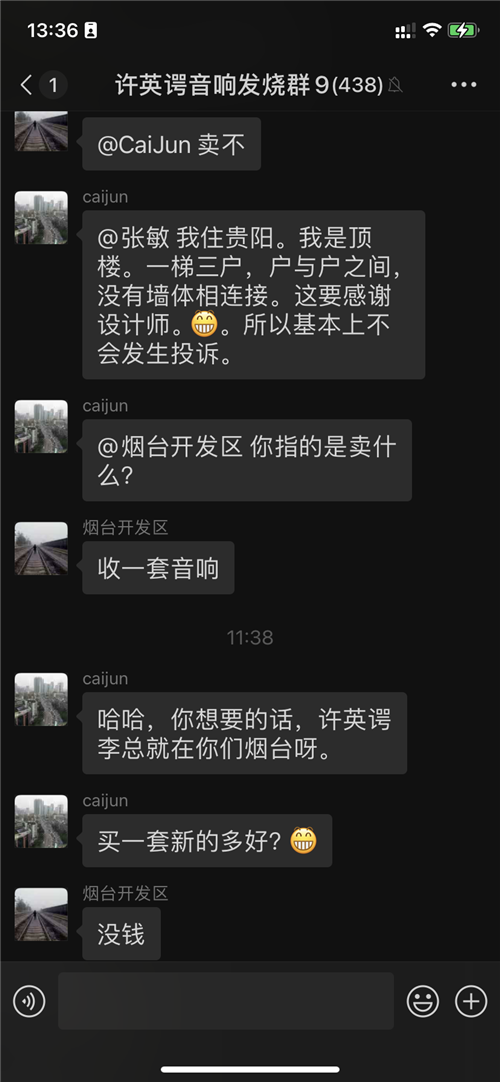The height and width of the screenshot is (1082, 500).
Task: Tap the battery icon in status bar
Action: [x=462, y=30]
